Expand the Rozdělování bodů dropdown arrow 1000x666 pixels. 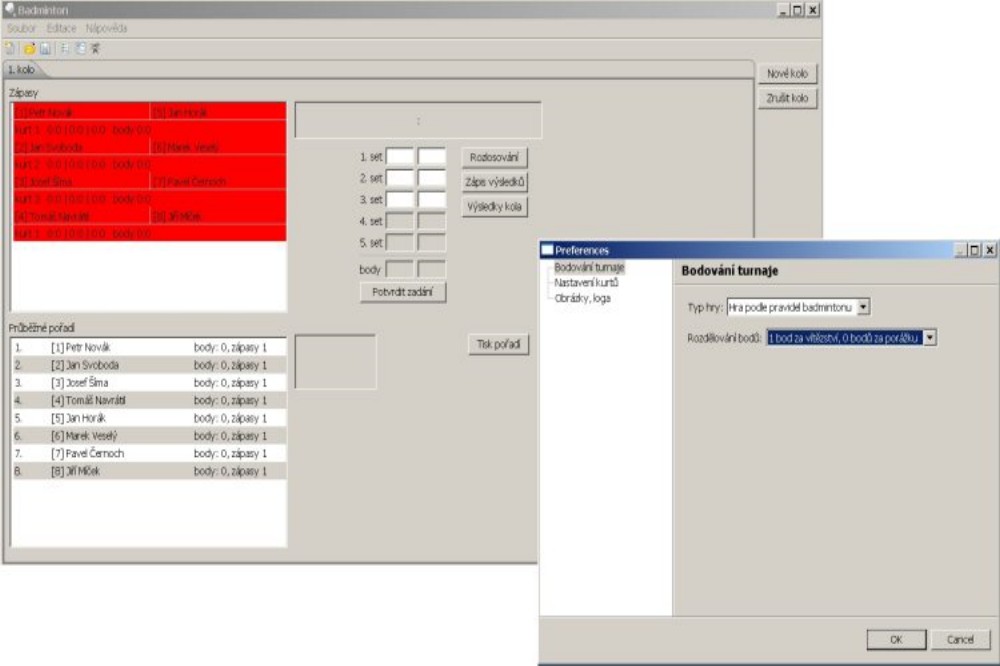[x=930, y=338]
